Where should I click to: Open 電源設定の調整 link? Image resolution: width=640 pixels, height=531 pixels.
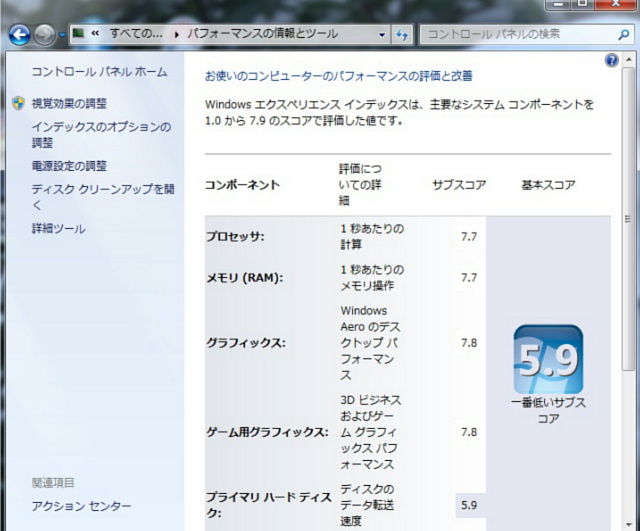coord(69,166)
